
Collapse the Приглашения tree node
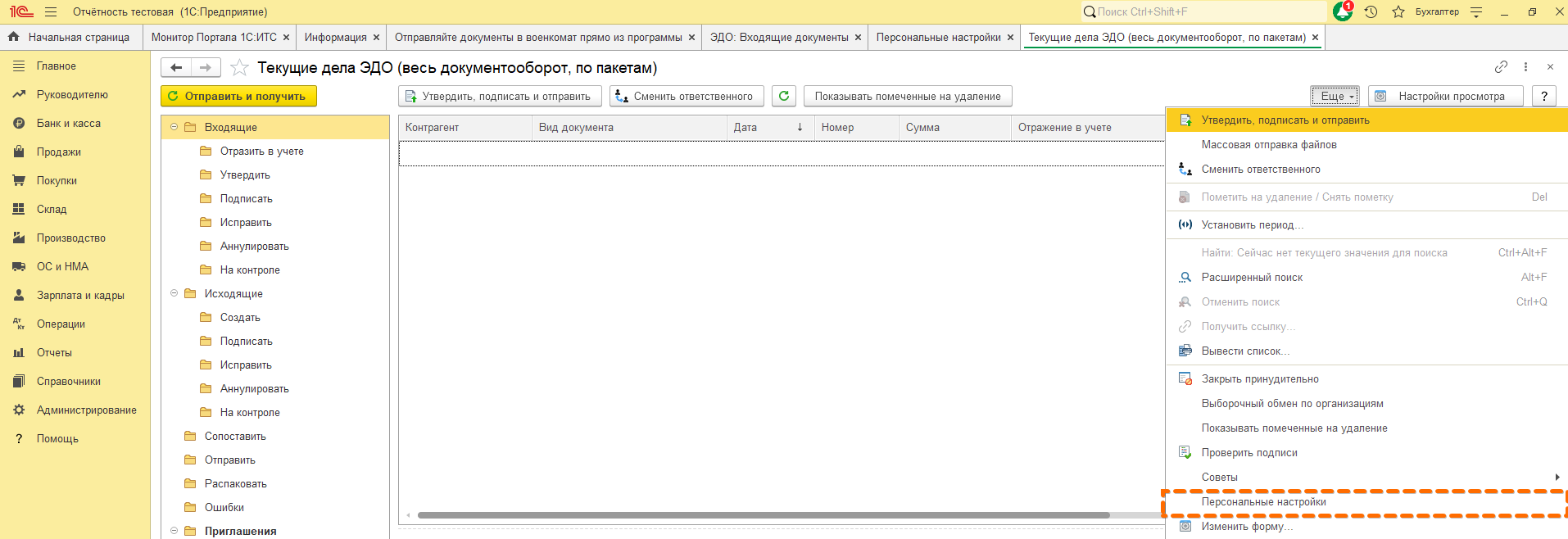point(174,531)
